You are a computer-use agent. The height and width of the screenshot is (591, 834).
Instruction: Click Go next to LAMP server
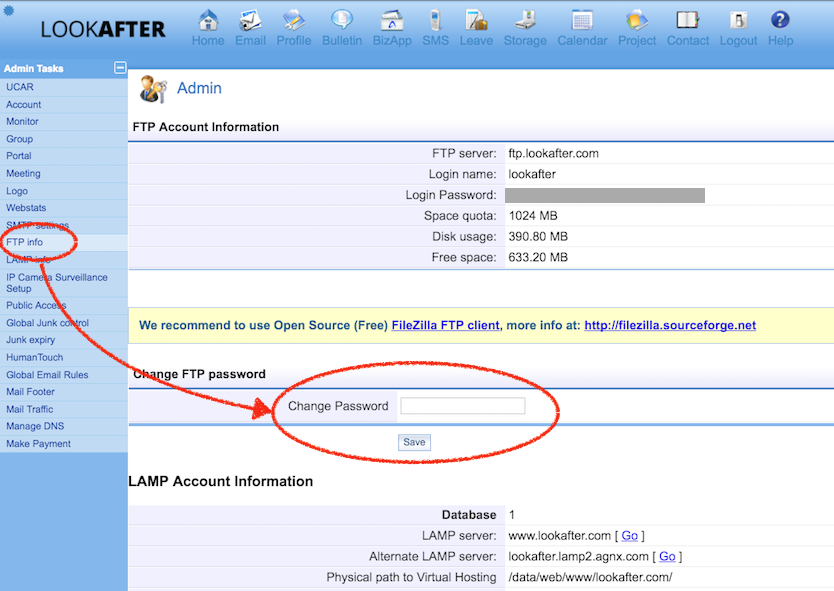[629, 536]
